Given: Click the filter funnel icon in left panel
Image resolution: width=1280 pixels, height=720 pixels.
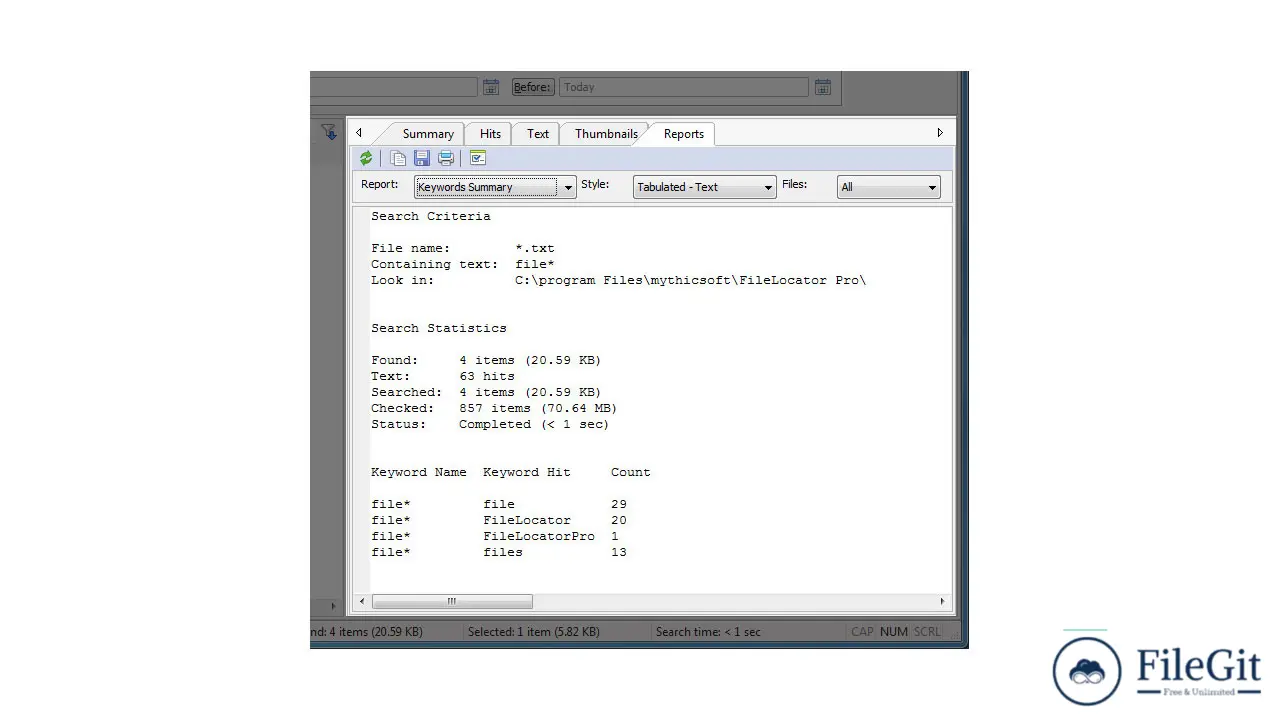Looking at the screenshot, I should coord(329,132).
